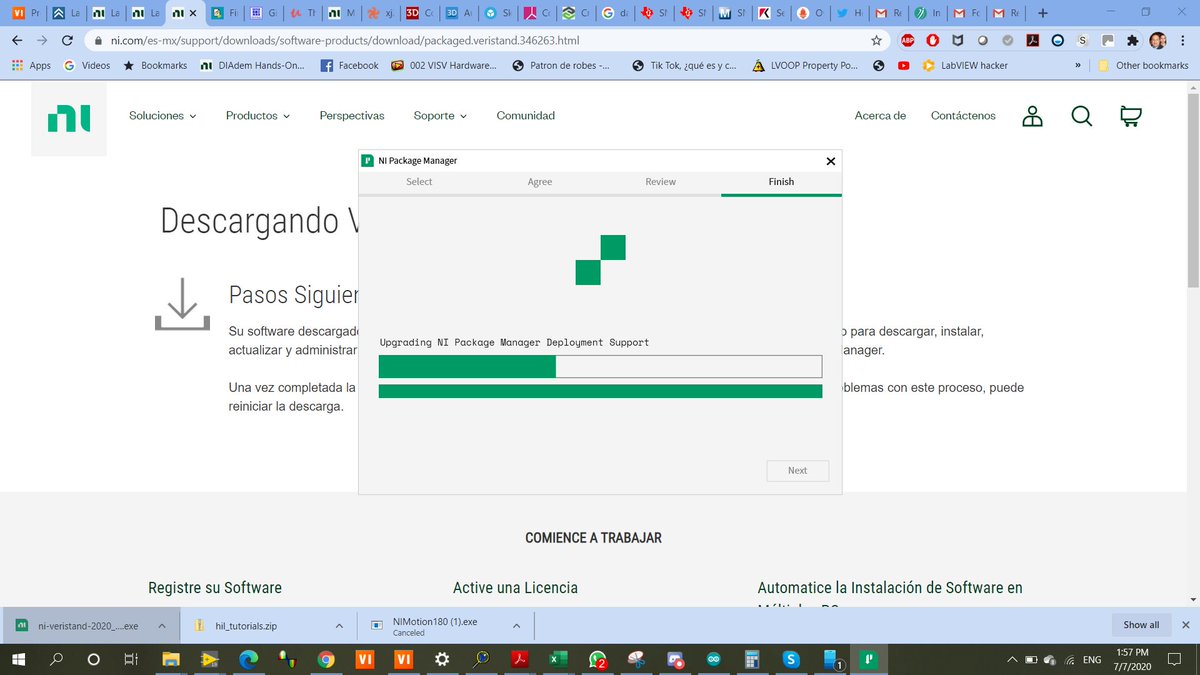Viewport: 1200px width, 675px height.
Task: Open the Acerca de link
Action: click(x=880, y=116)
